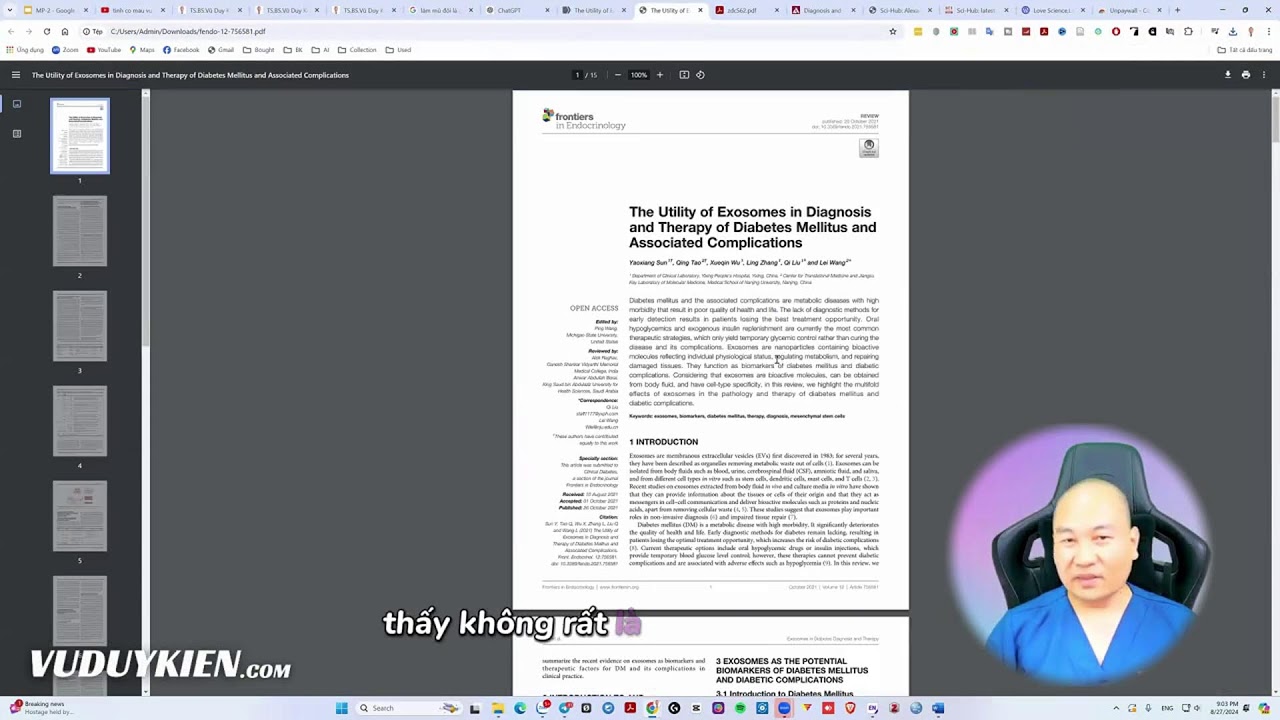
Task: Open the PDF viewer sidebar menu
Action: click(x=16, y=75)
